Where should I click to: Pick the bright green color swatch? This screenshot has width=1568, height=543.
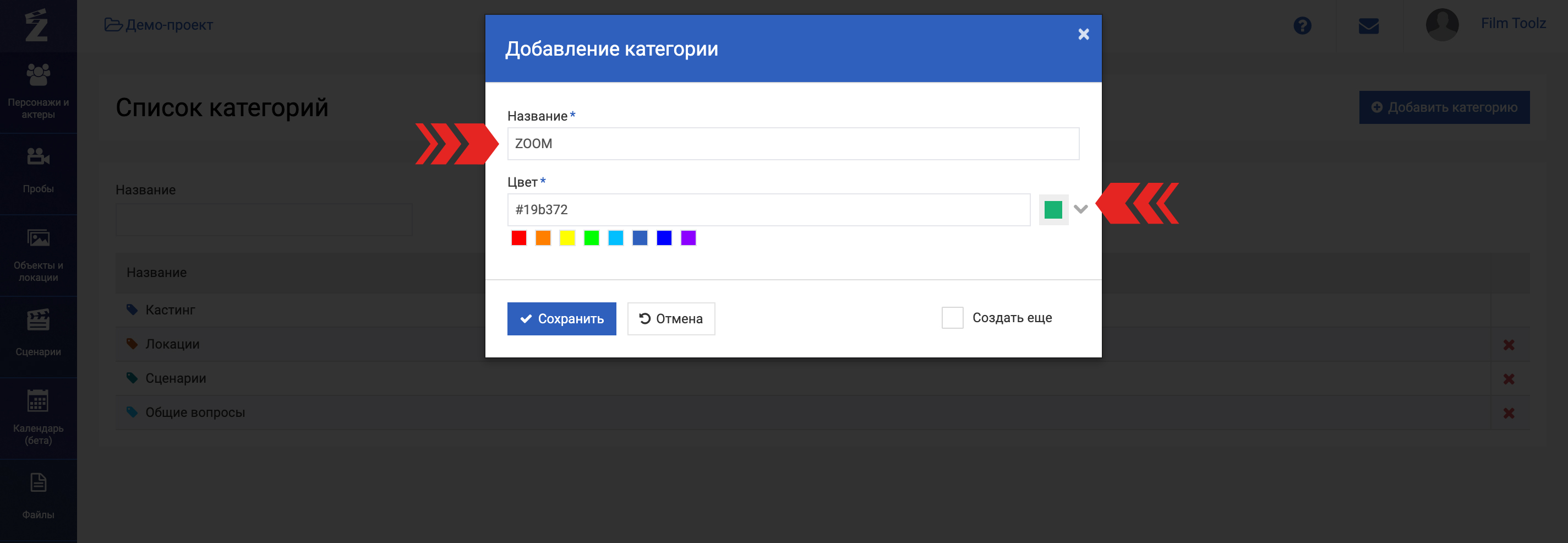592,238
